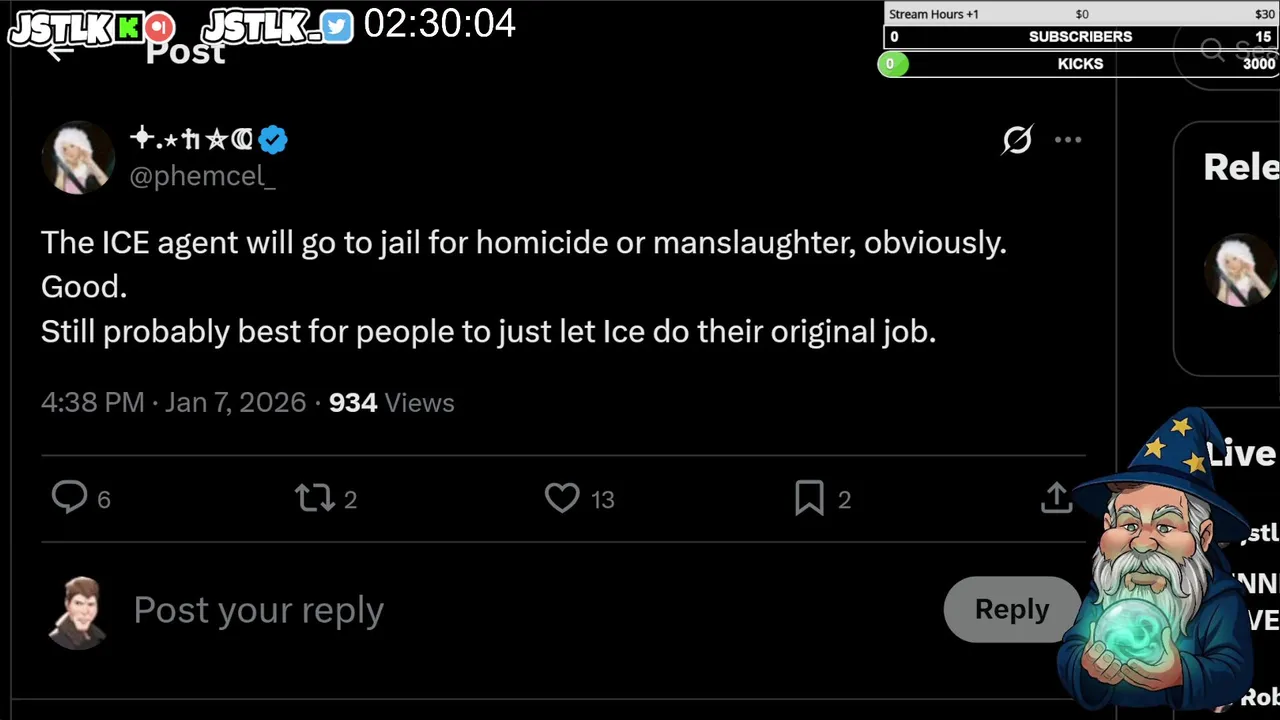
Task: Click the green Kicks progress bar
Action: point(893,64)
